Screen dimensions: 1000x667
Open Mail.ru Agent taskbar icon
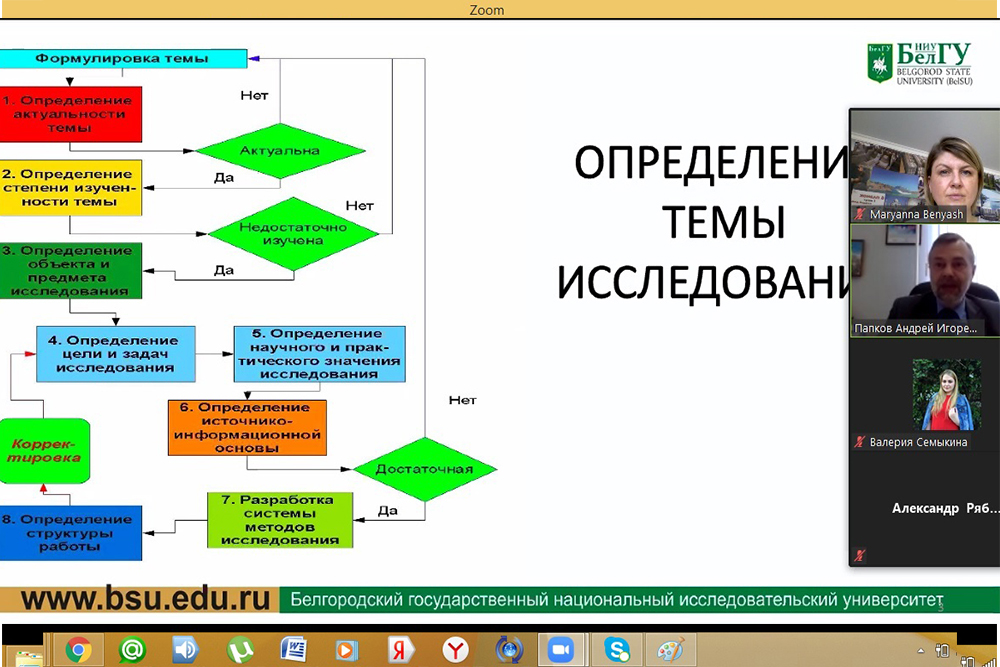(133, 650)
